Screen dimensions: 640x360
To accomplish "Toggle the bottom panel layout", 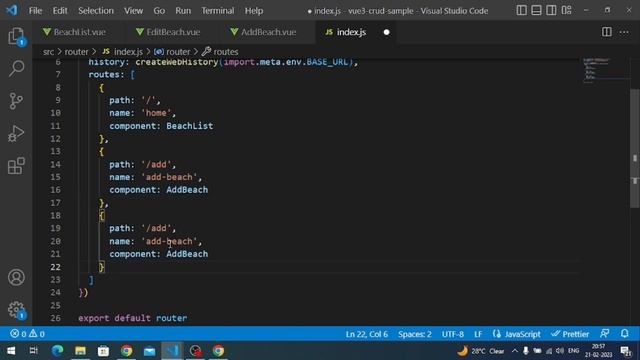I will [x=536, y=10].
